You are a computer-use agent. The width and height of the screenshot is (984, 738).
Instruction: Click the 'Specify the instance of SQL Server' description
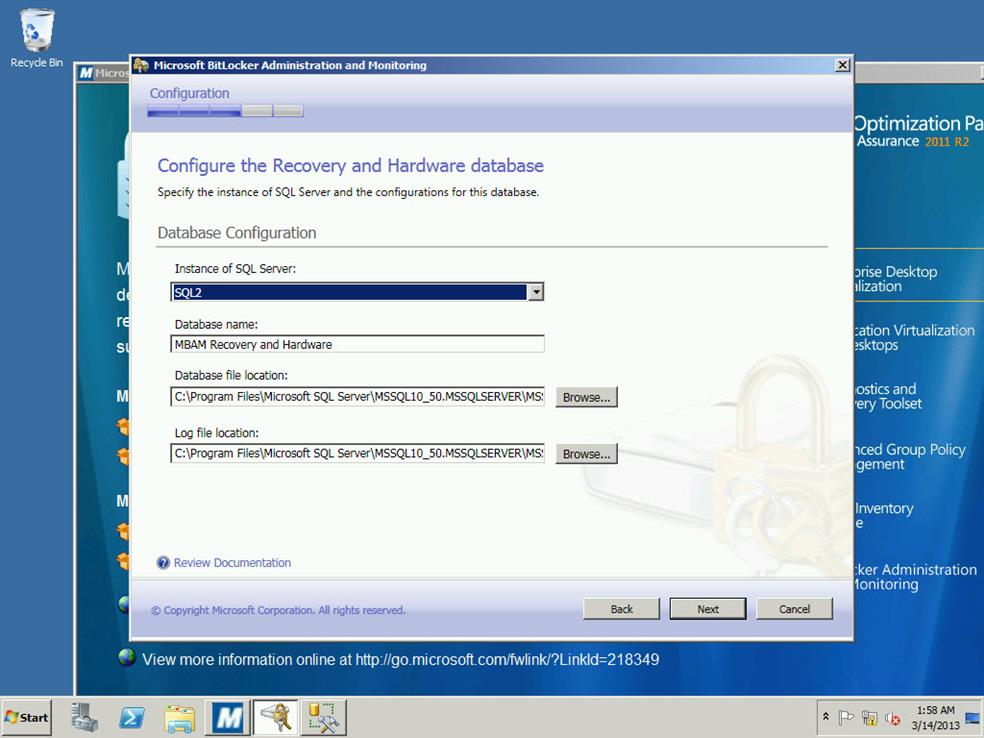348,192
